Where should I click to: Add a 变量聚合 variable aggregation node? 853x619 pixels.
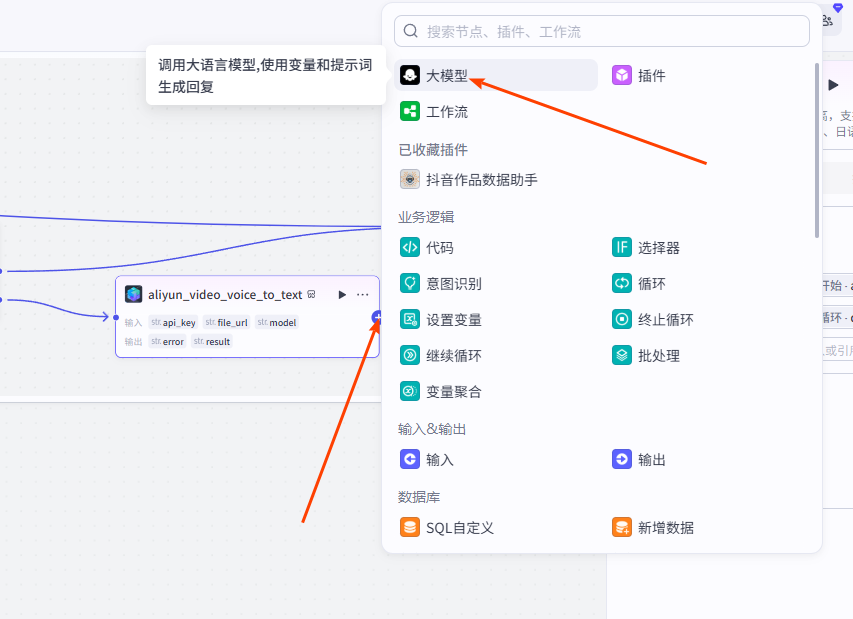tap(441, 392)
